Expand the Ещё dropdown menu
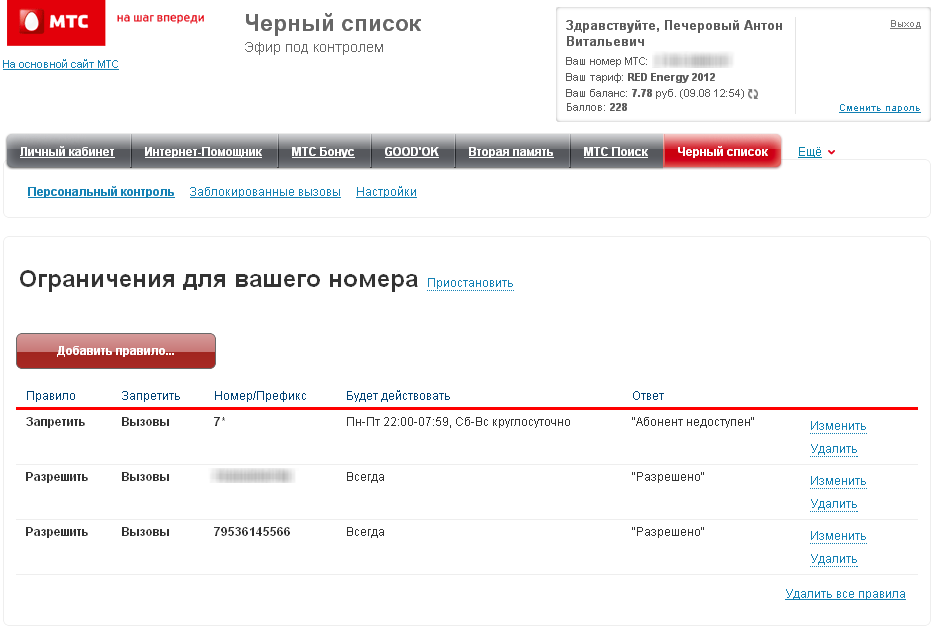This screenshot has height=630, width=937. (816, 152)
